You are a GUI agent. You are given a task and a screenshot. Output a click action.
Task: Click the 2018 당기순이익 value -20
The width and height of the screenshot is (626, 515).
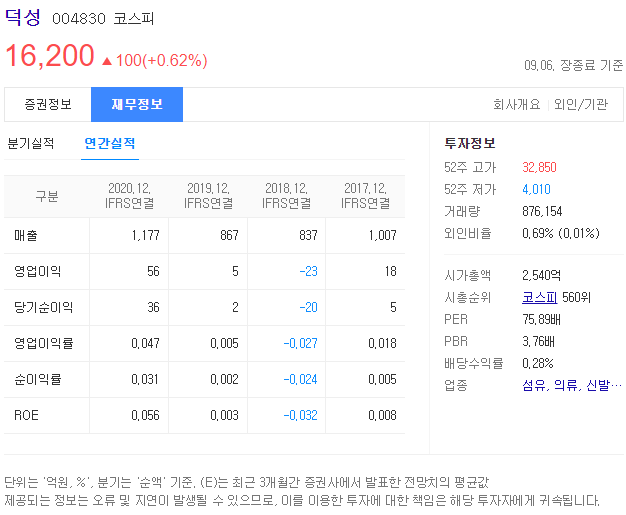(x=309, y=307)
